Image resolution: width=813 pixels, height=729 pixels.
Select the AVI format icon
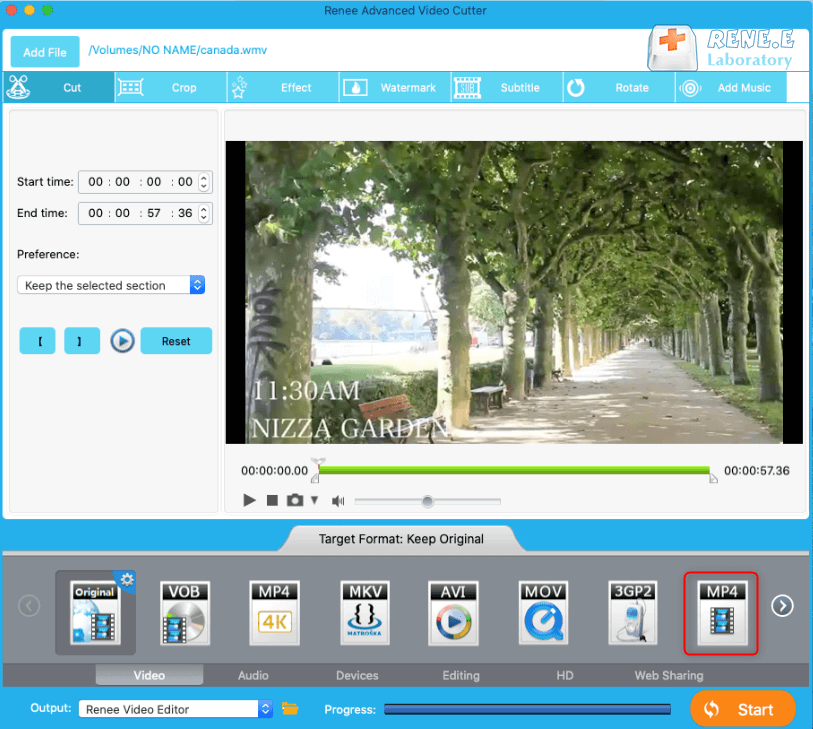click(x=453, y=613)
